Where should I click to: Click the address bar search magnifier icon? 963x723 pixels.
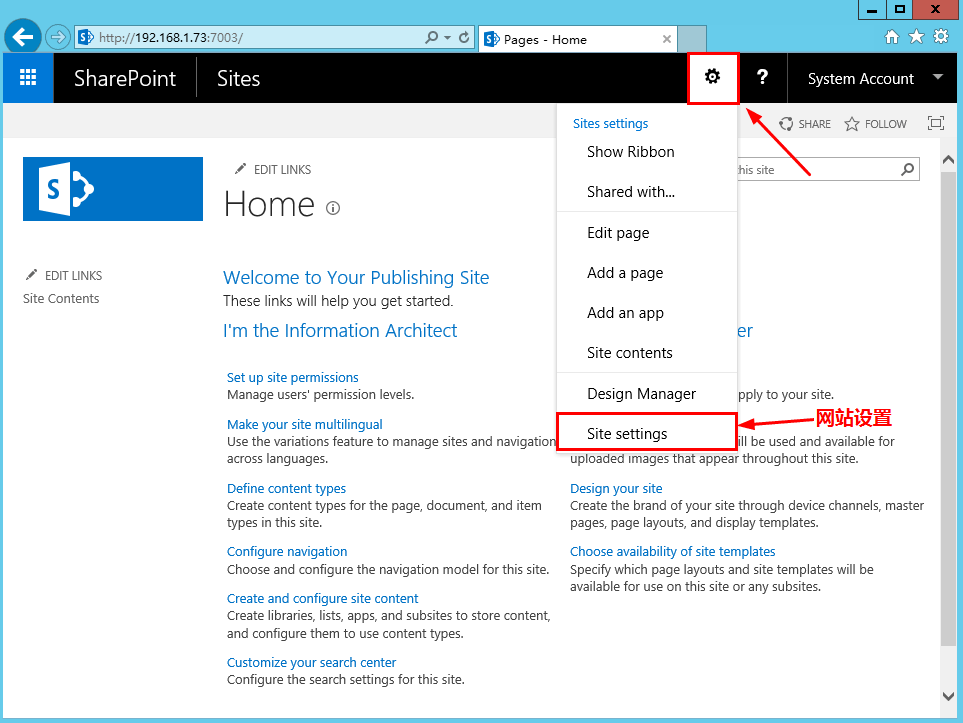coord(432,37)
